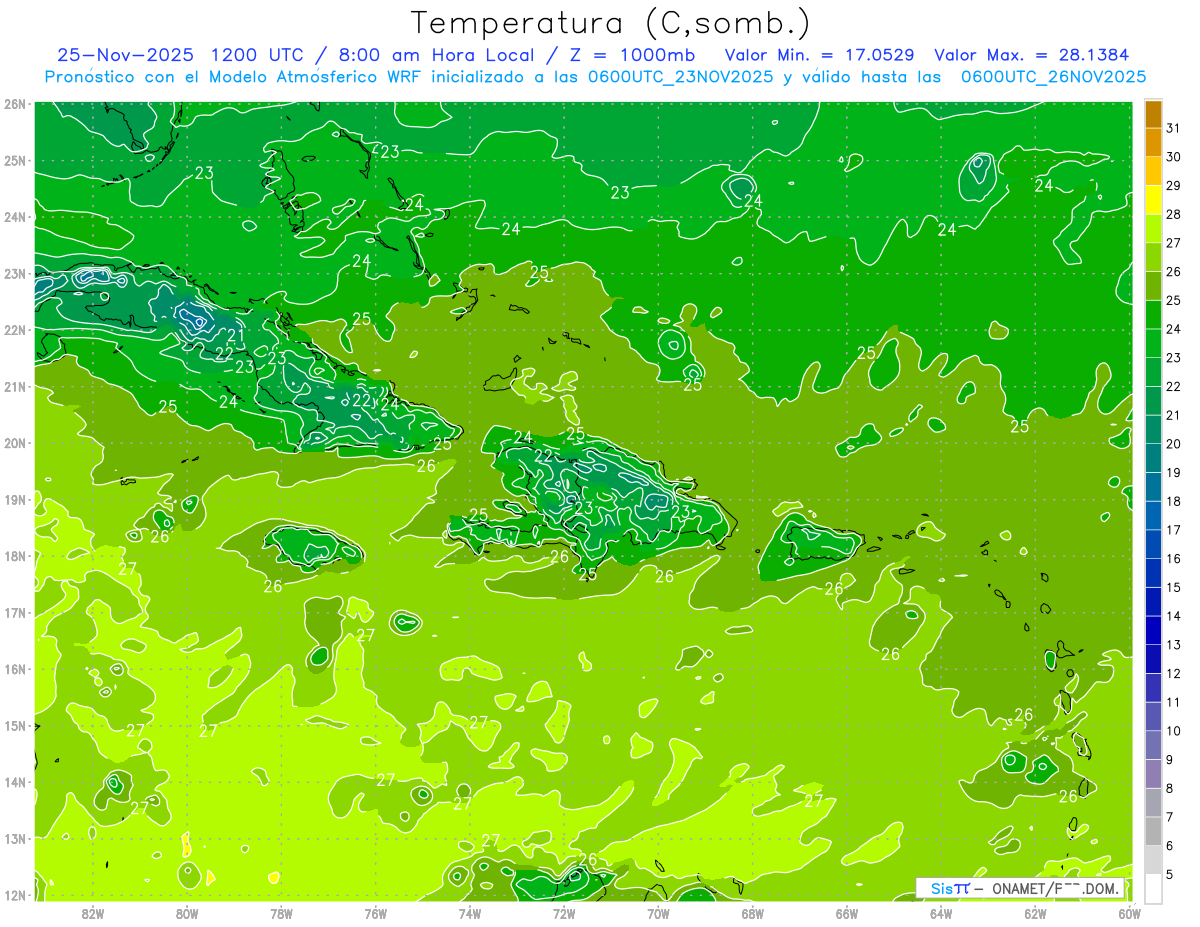Click the latitude axis label 18N
The width and height of the screenshot is (1200, 927).
(15, 556)
